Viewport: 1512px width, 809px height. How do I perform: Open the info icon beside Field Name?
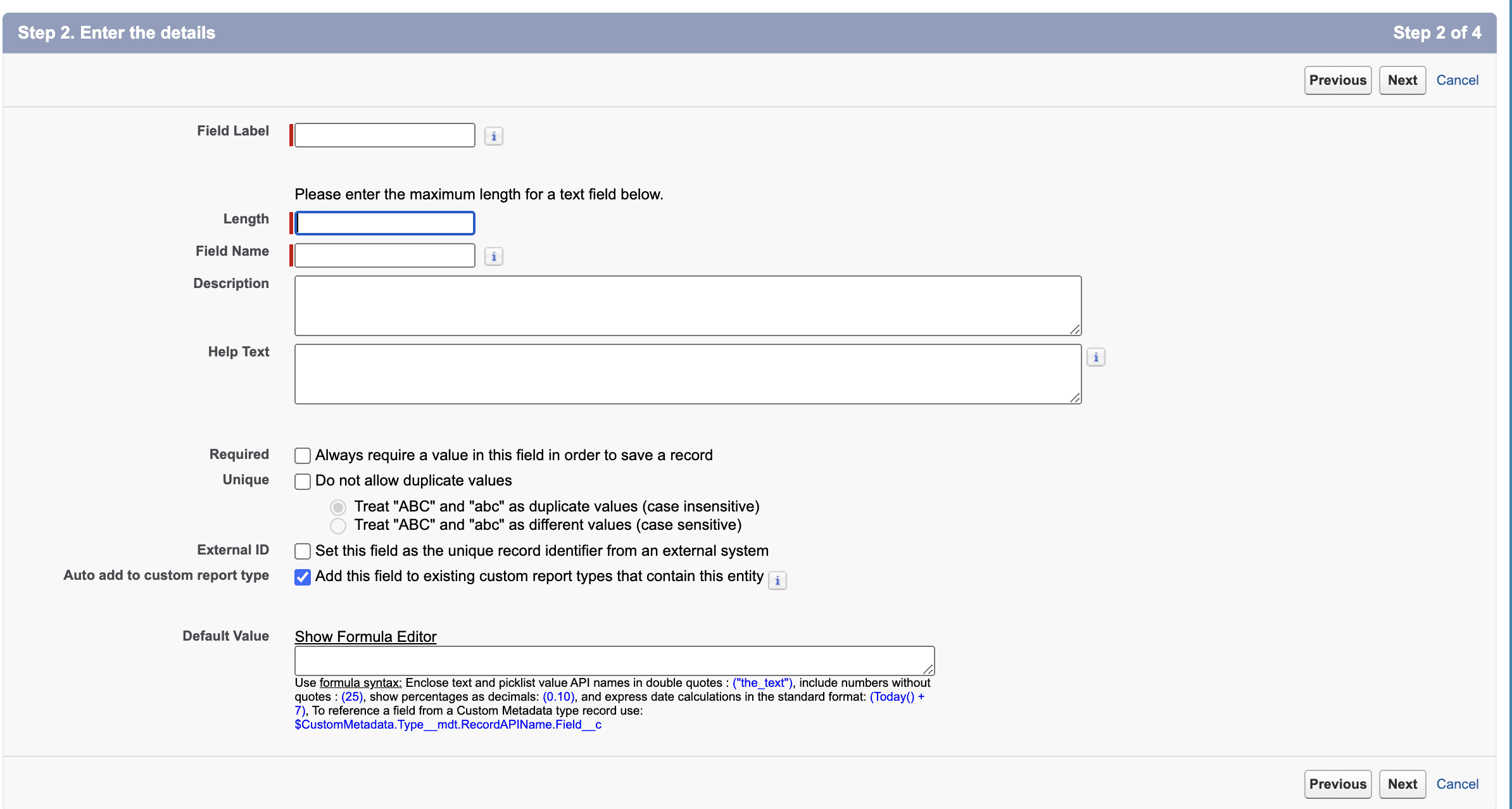tap(494, 256)
